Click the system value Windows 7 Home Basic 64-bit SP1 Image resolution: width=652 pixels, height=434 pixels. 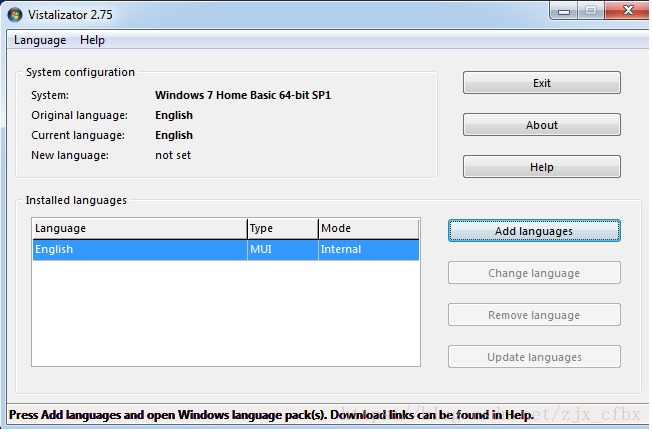point(243,95)
